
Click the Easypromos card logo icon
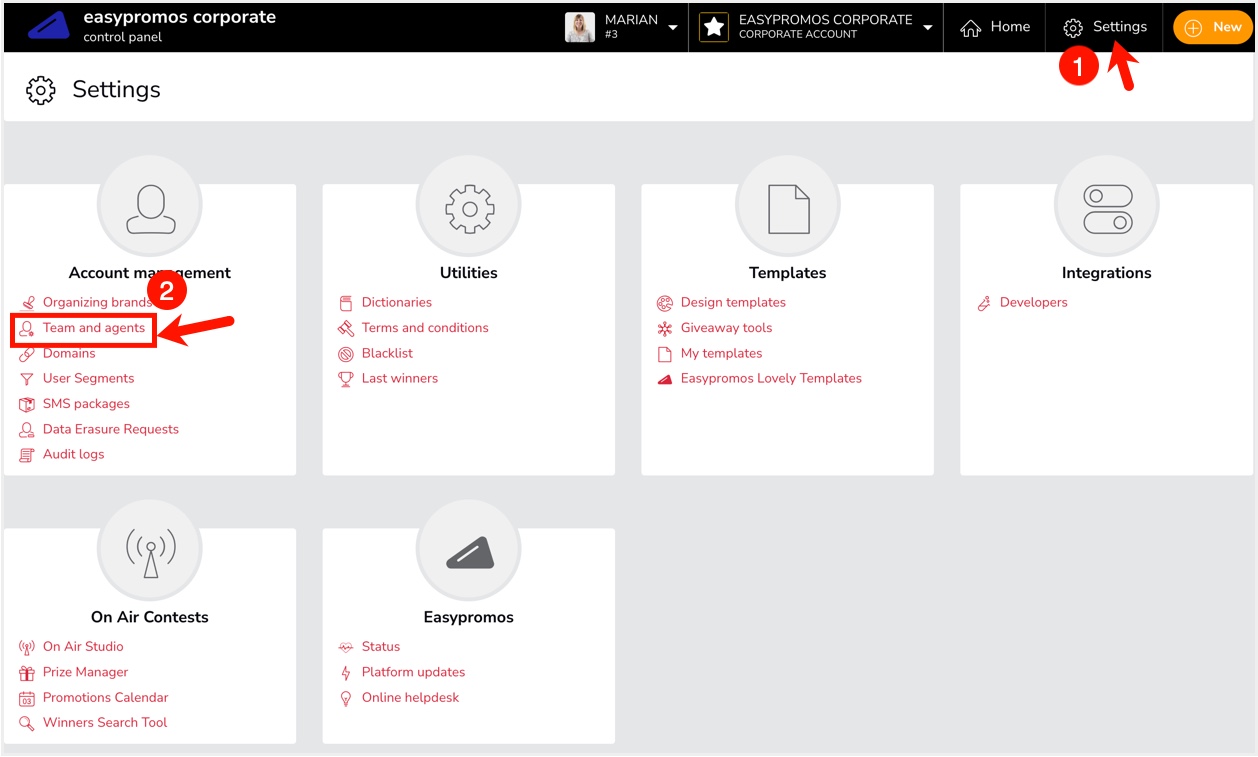469,553
